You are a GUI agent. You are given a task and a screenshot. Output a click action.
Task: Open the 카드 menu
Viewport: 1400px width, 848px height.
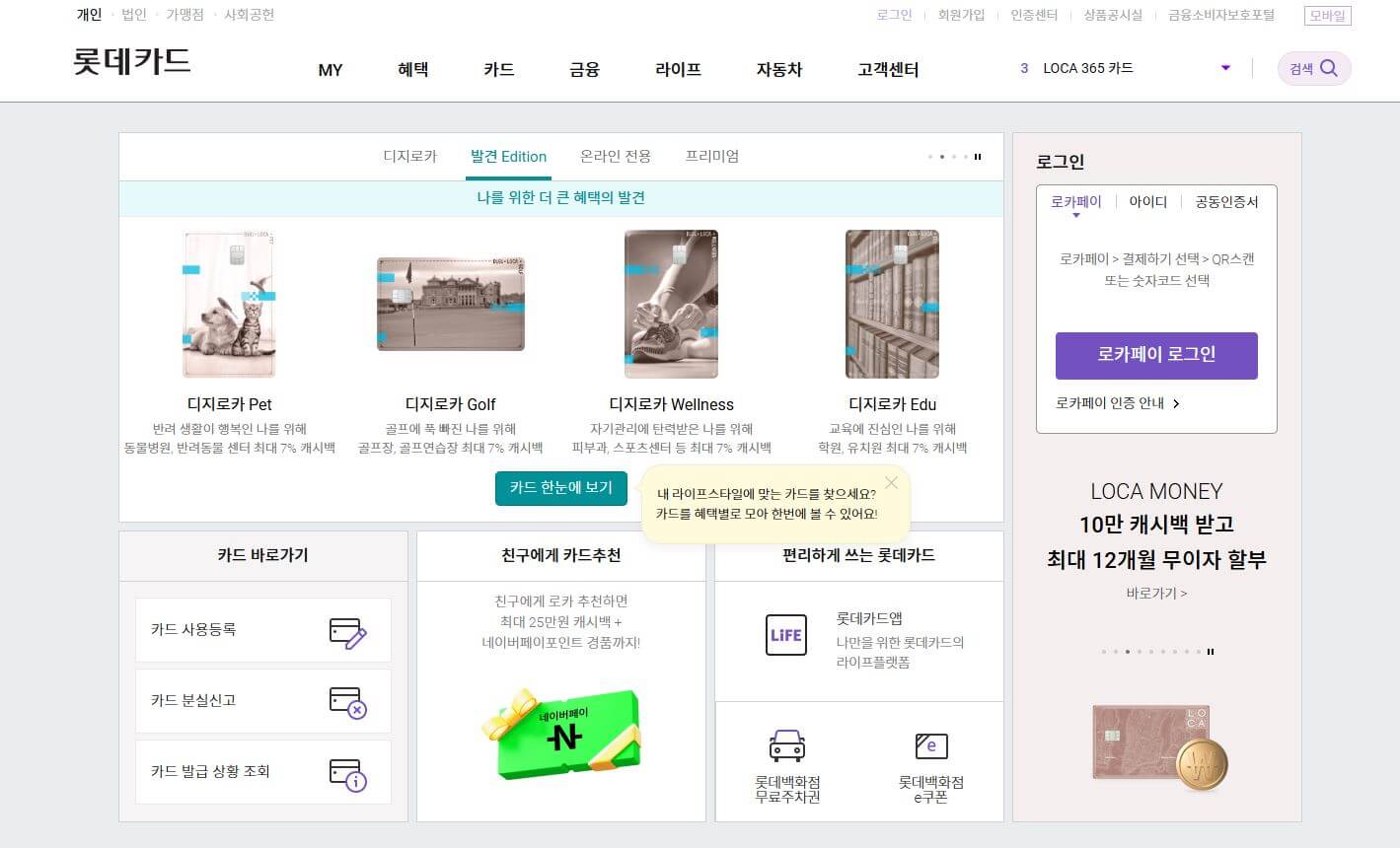pos(499,69)
